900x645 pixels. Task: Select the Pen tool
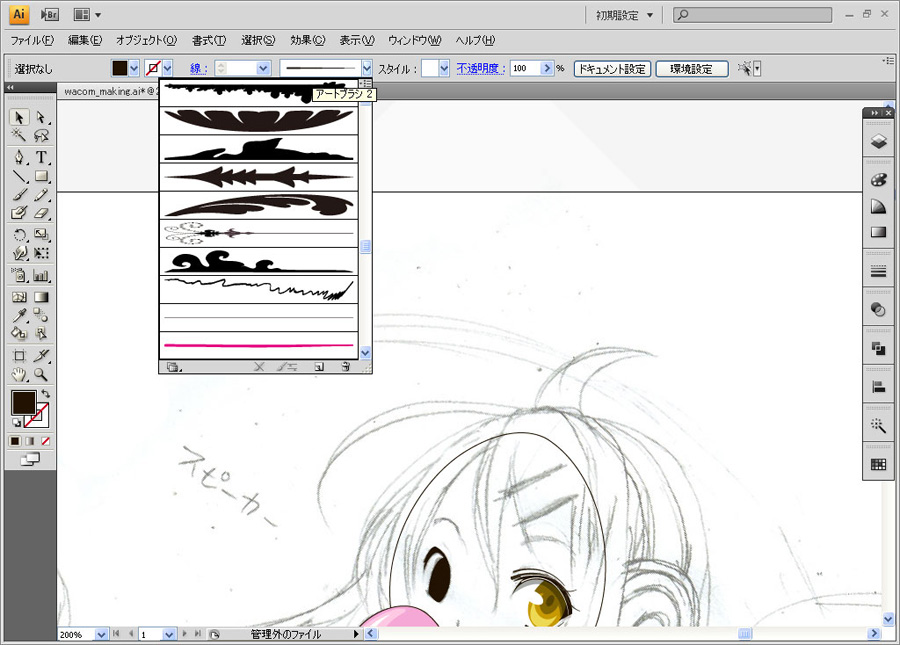[19, 157]
